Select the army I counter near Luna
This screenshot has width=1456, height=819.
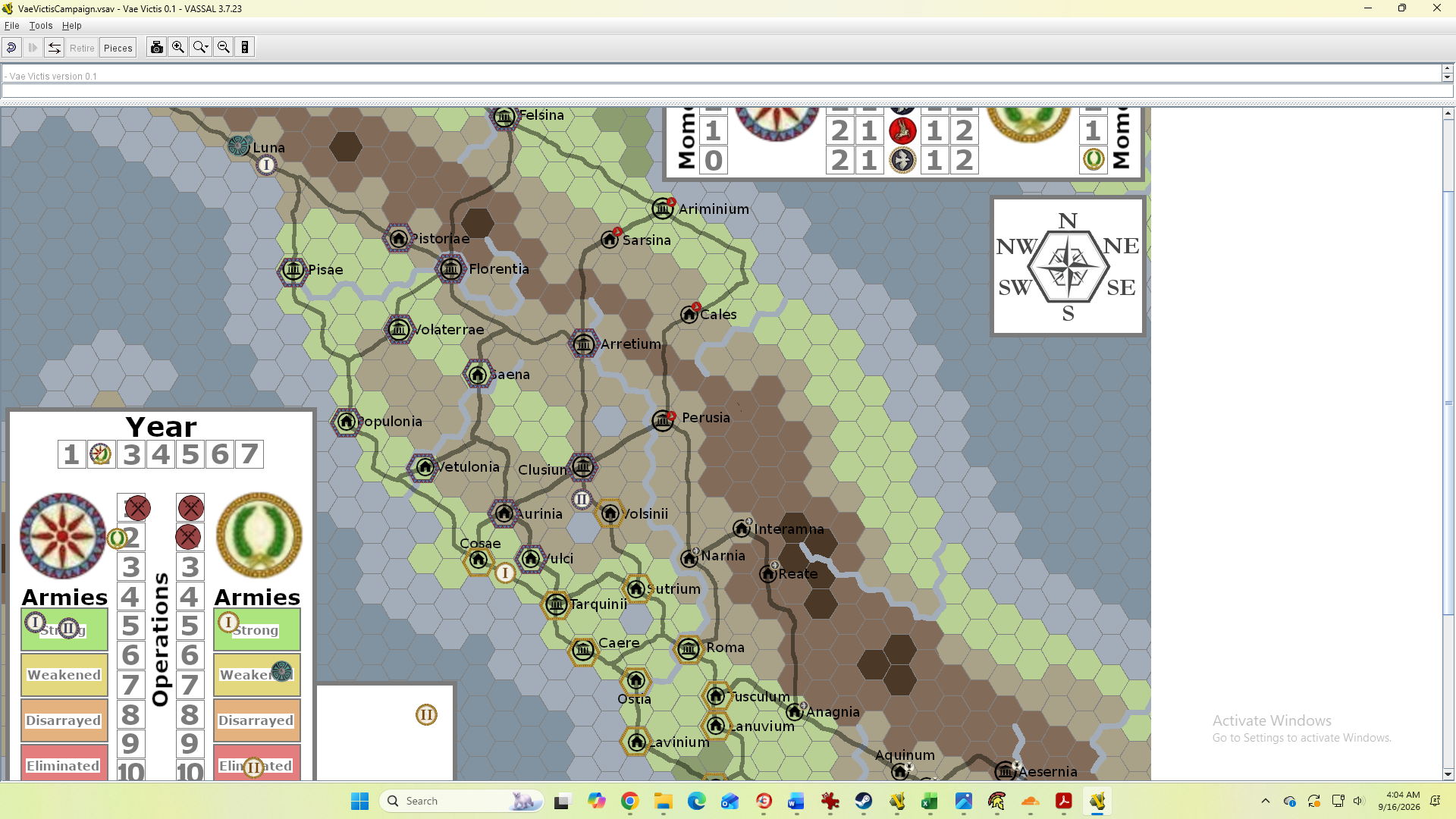[266, 165]
